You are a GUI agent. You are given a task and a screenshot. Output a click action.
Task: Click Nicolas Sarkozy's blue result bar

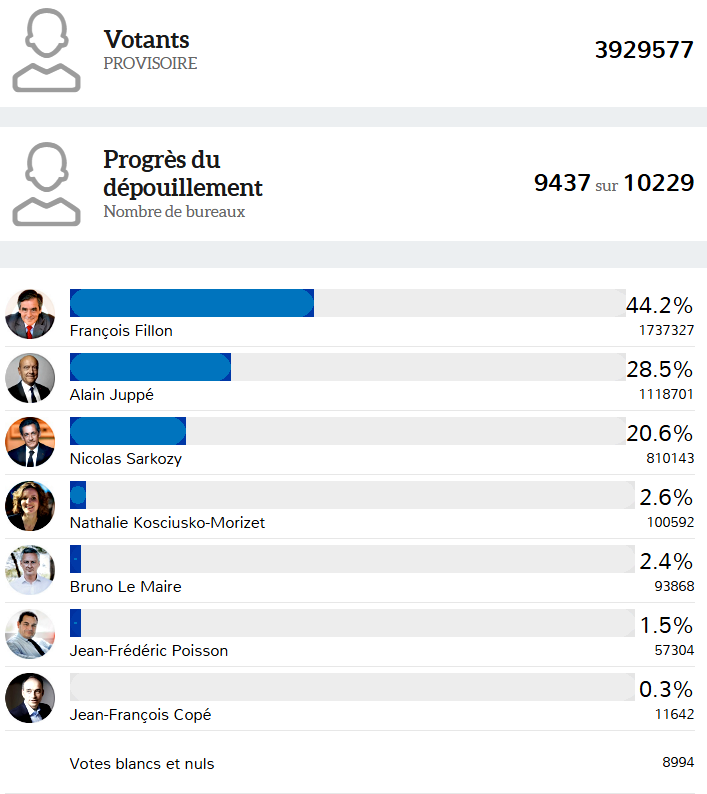(x=127, y=431)
